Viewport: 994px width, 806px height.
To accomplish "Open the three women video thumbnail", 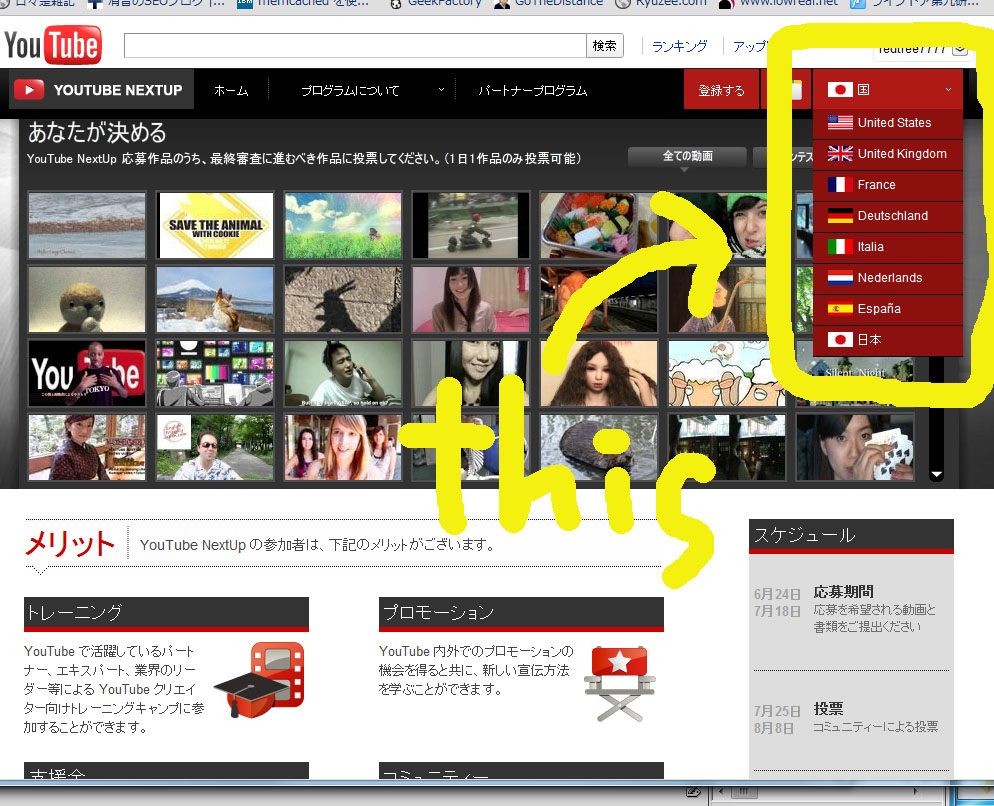I will click(x=343, y=447).
